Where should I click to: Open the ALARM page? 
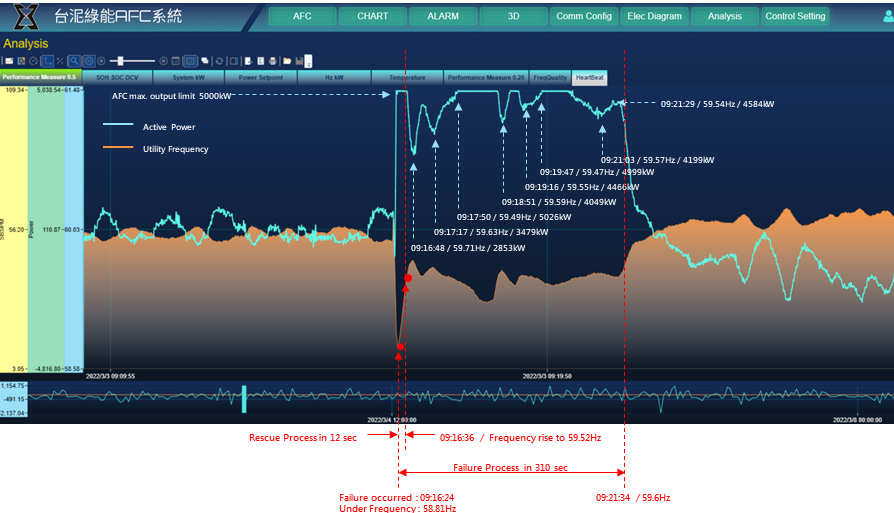click(443, 16)
